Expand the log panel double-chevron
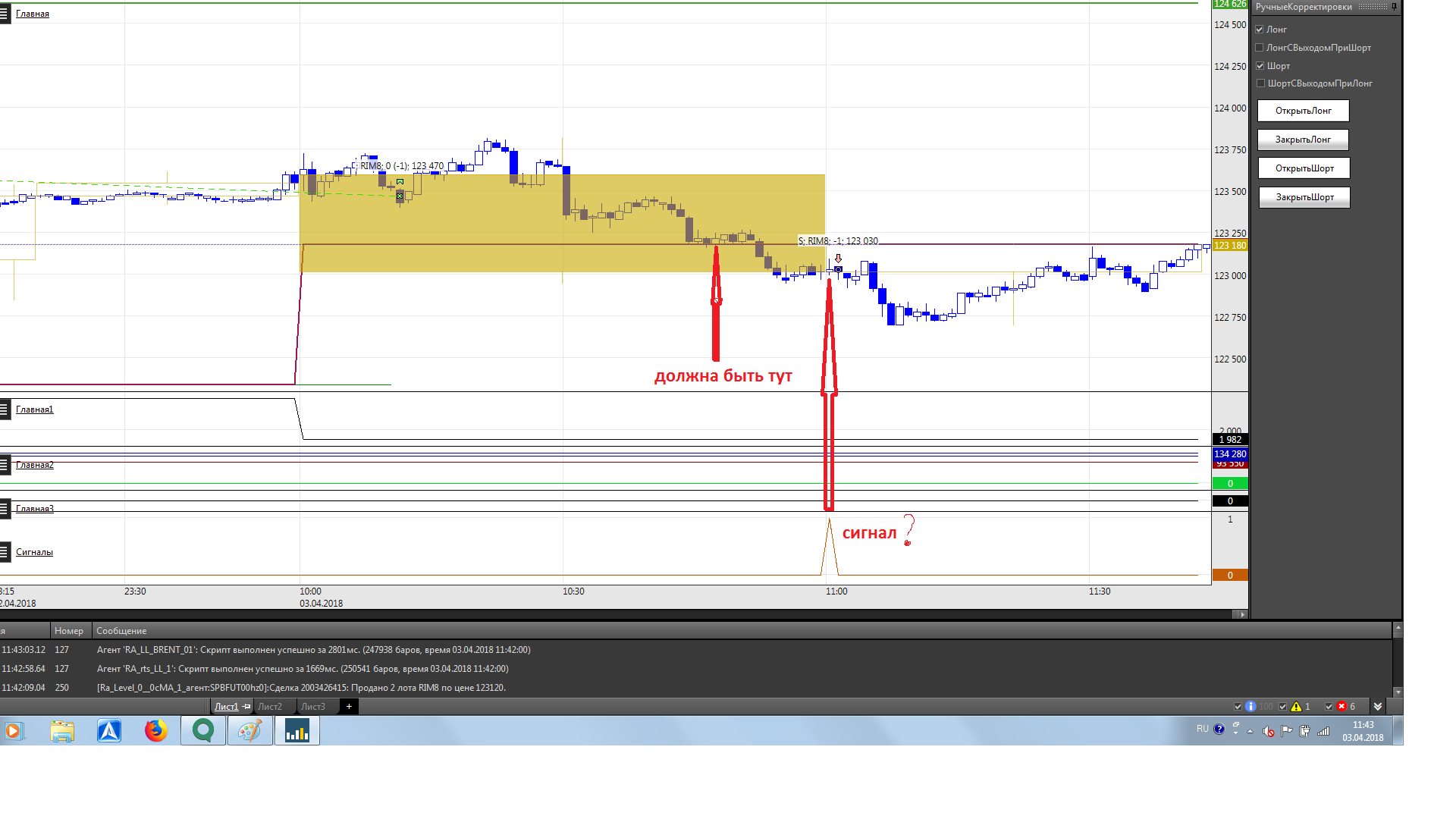Viewport: 1456px width, 819px height. 1378,707
